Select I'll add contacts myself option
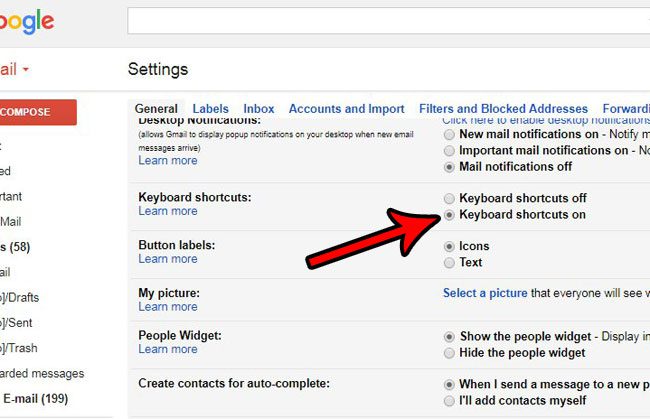The image size is (650, 419). (450, 401)
